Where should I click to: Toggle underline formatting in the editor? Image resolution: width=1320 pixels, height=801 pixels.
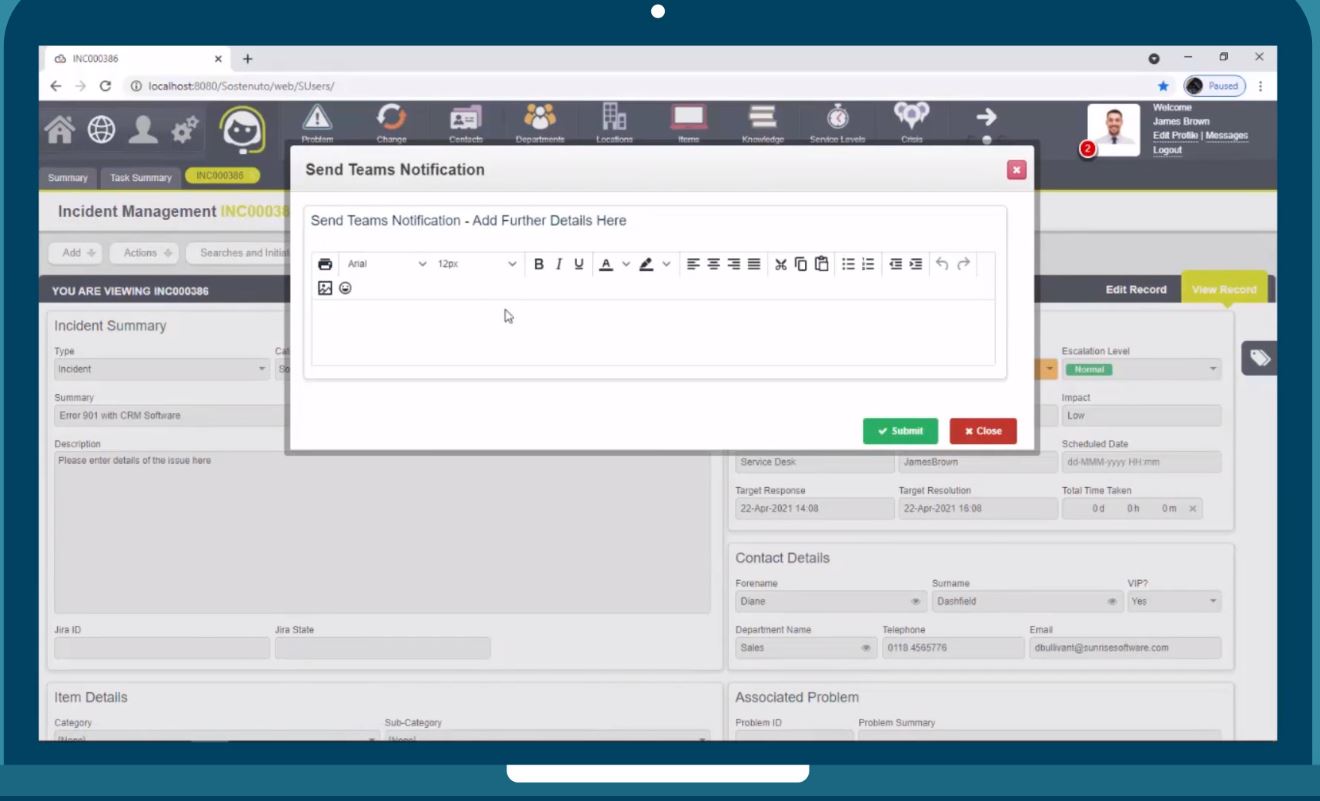pos(578,264)
